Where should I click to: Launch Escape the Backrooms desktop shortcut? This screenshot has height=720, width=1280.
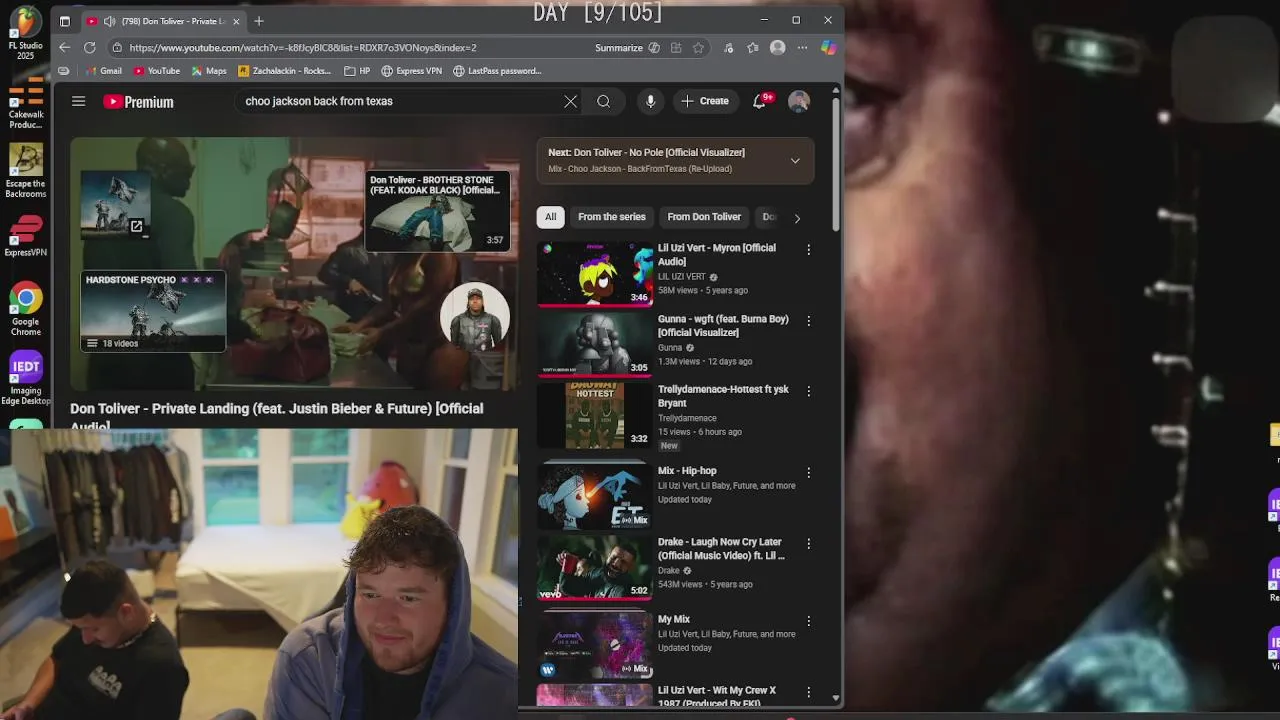click(25, 171)
